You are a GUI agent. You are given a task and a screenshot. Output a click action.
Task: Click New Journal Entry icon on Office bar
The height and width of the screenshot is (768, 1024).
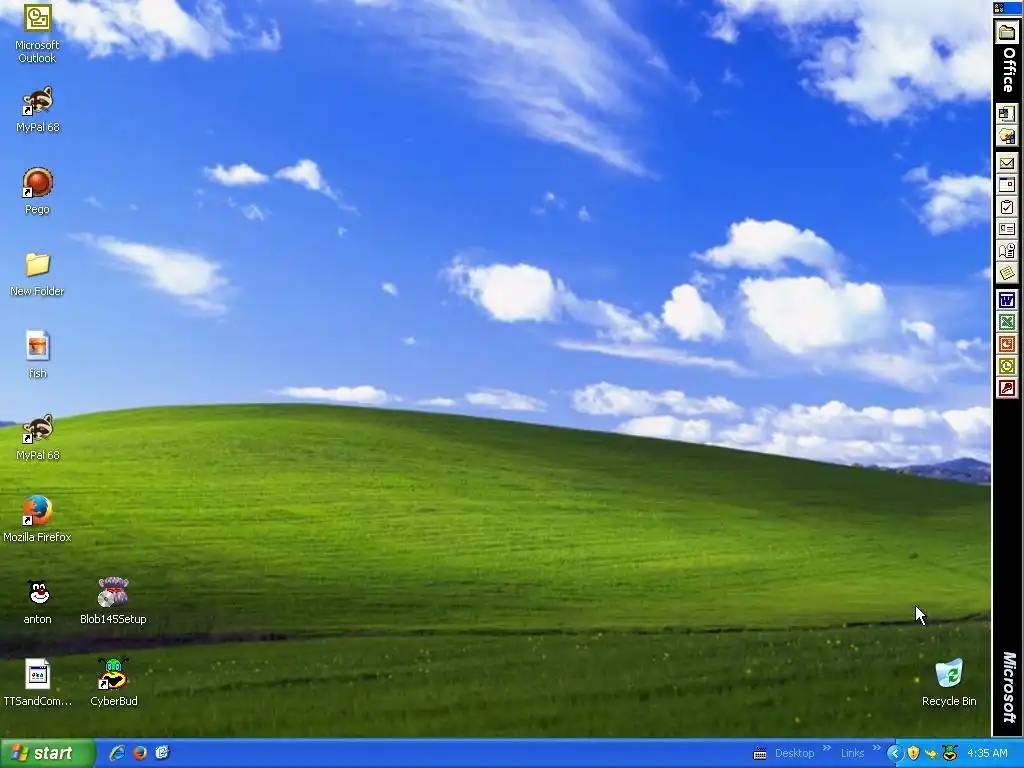pyautogui.click(x=1007, y=251)
